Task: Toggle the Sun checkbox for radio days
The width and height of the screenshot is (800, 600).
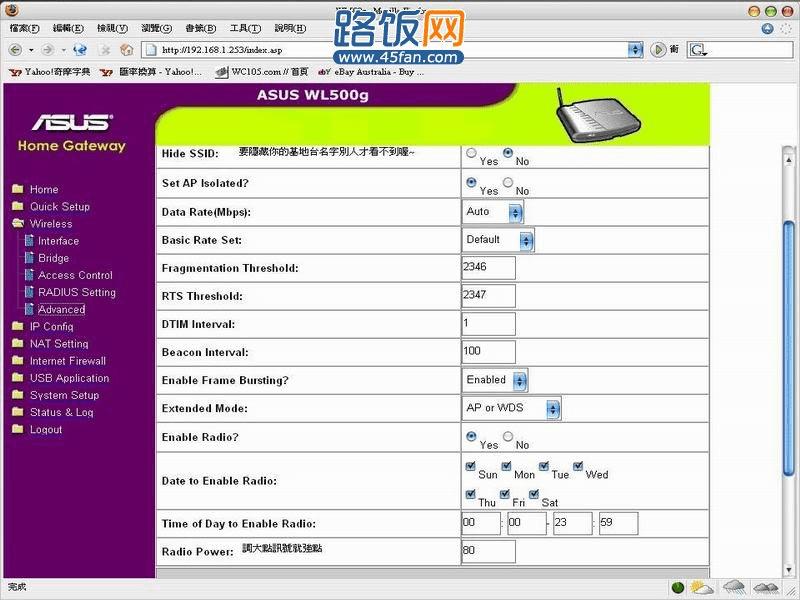Action: [470, 466]
